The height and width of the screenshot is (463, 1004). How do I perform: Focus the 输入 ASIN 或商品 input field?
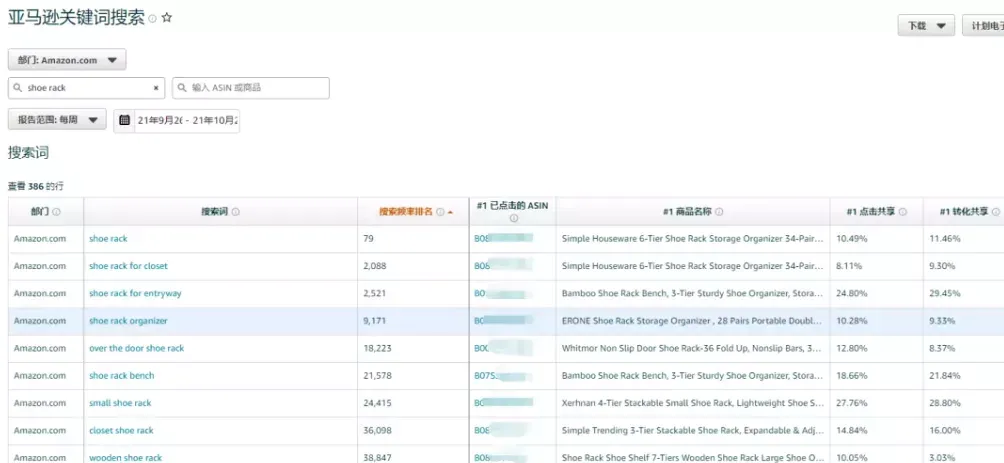coord(251,88)
